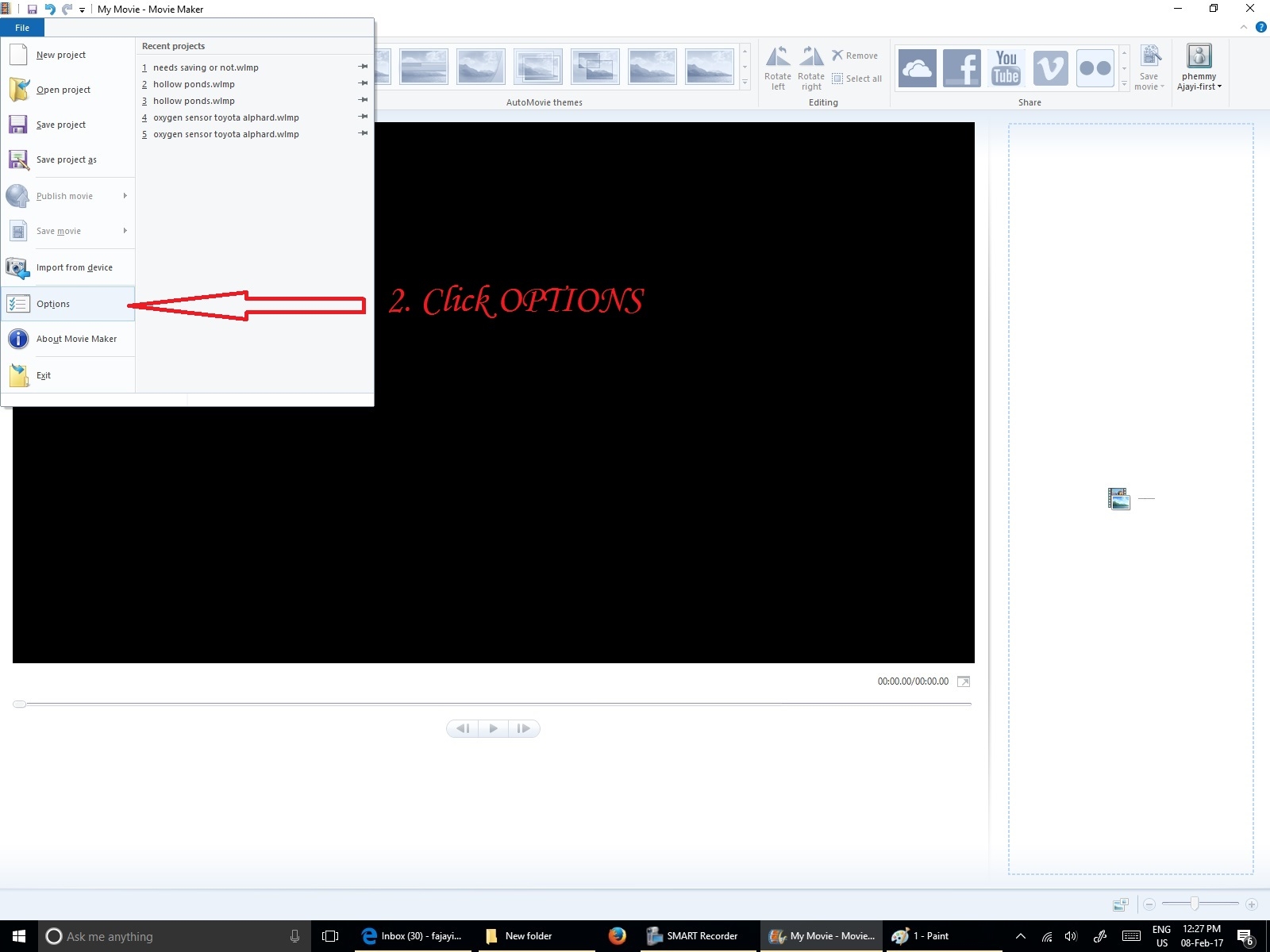Expand the Save movie submenu arrow
The image size is (1270, 952).
tap(125, 231)
